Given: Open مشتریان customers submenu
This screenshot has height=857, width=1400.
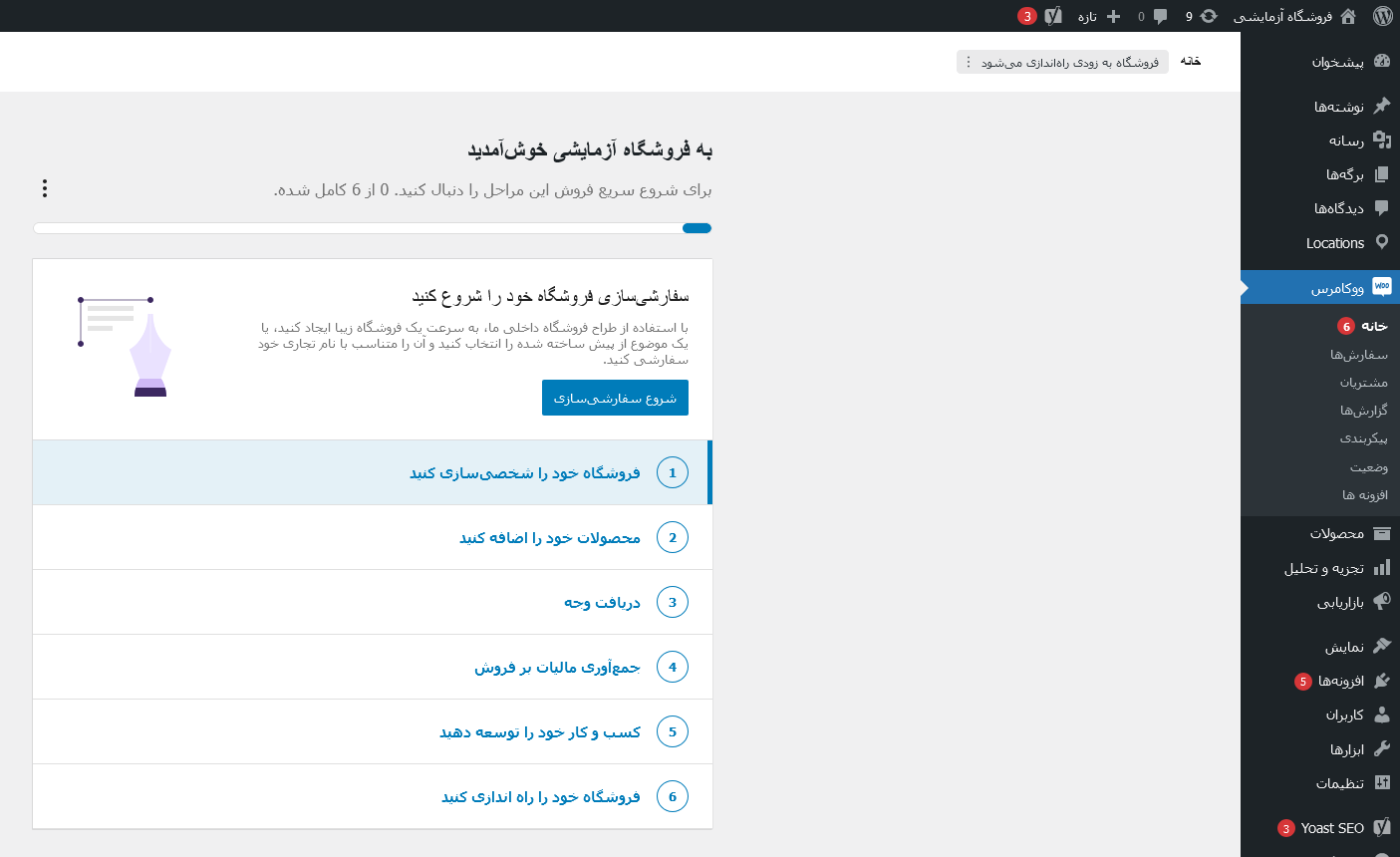Looking at the screenshot, I should pyautogui.click(x=1364, y=383).
